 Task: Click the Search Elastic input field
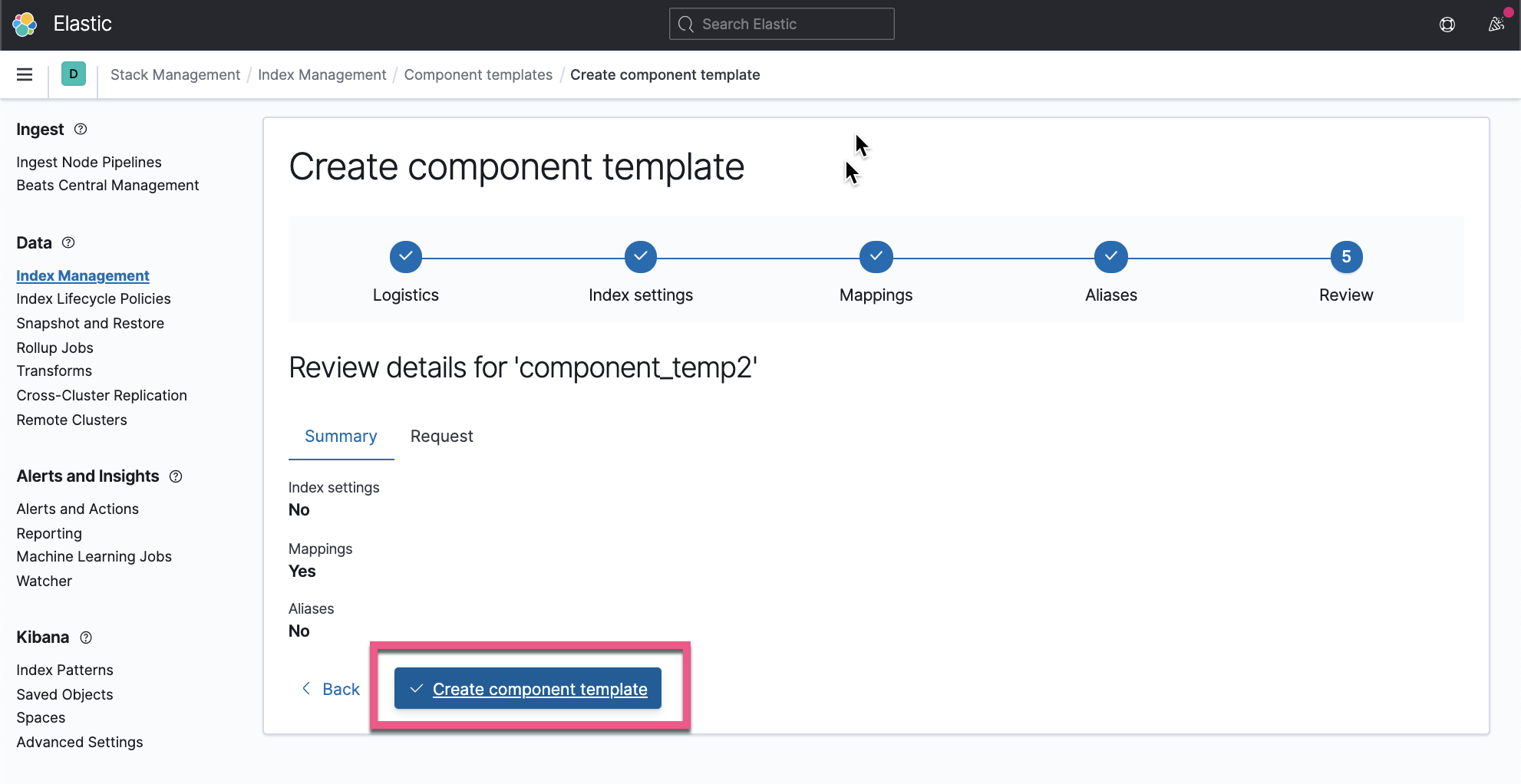[x=780, y=24]
